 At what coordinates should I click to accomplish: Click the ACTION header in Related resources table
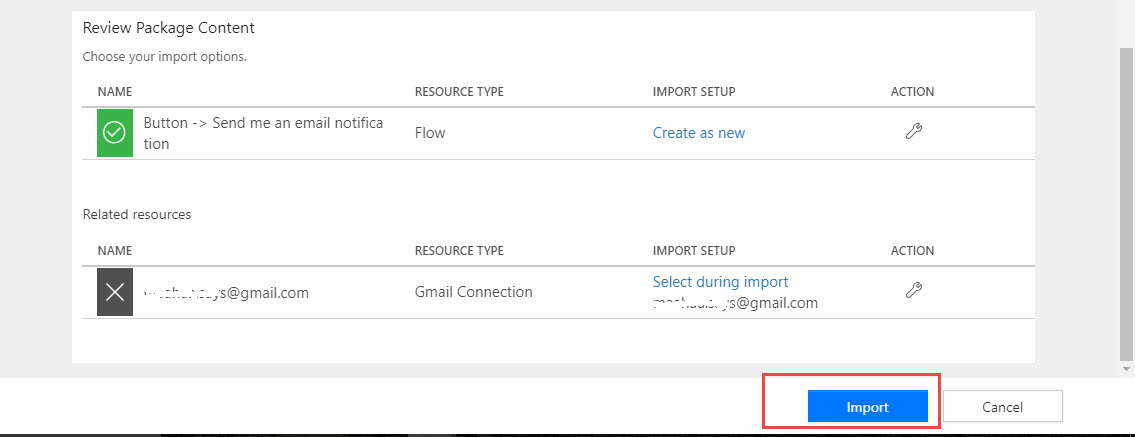[x=912, y=251]
